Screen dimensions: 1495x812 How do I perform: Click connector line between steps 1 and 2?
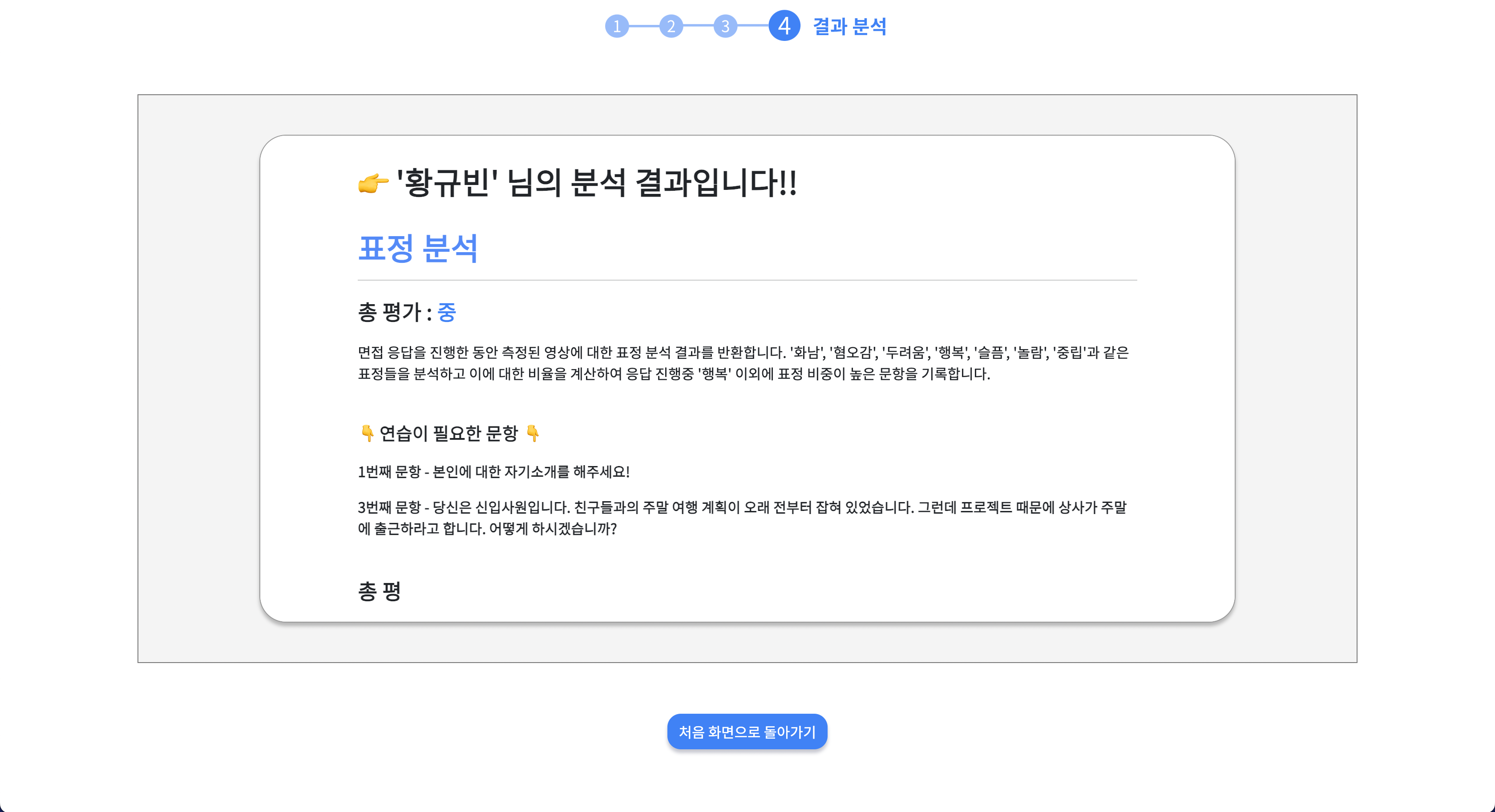pos(644,26)
